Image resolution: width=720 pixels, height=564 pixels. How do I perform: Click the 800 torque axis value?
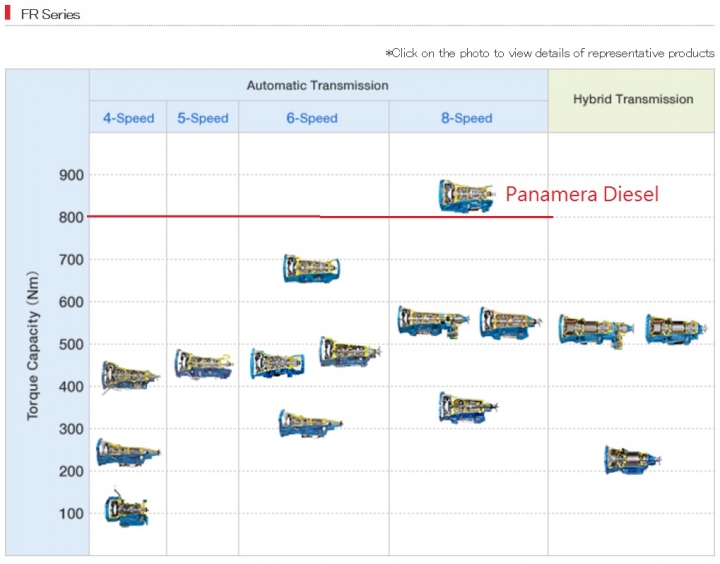pyautogui.click(x=71, y=217)
